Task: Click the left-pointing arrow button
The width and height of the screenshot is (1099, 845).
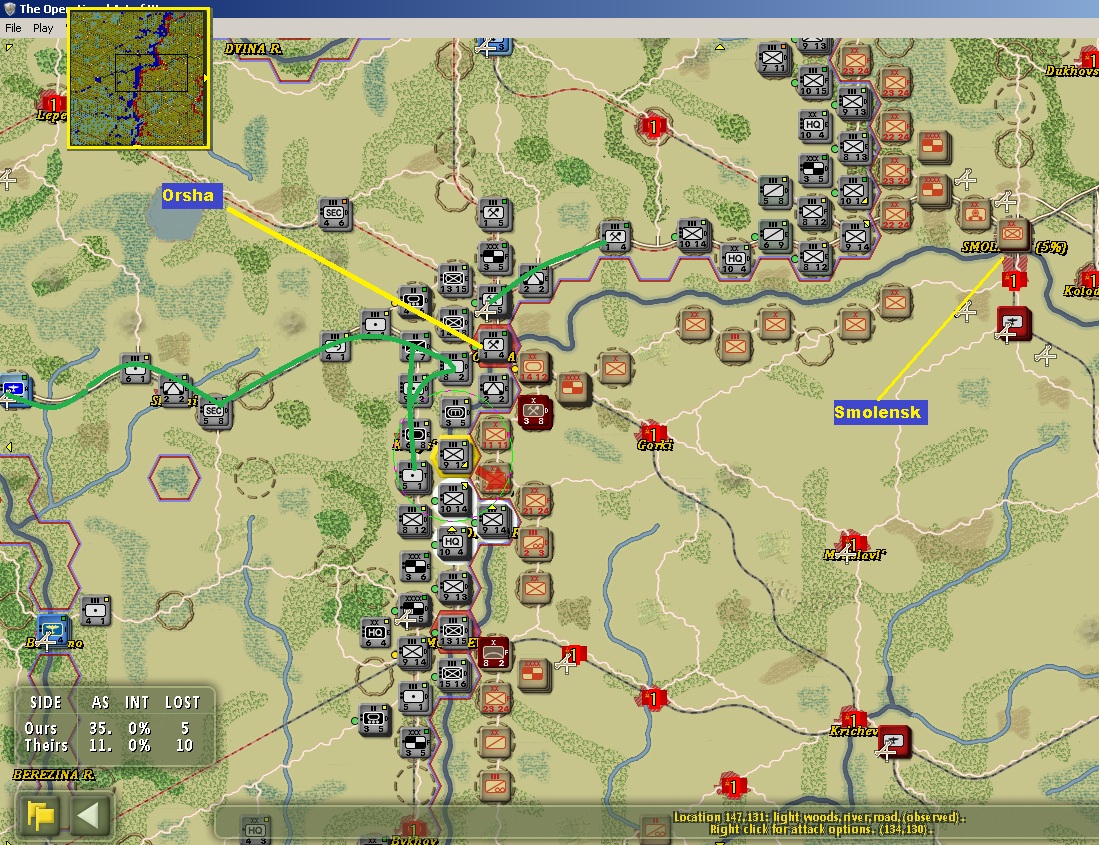Action: tap(88, 816)
